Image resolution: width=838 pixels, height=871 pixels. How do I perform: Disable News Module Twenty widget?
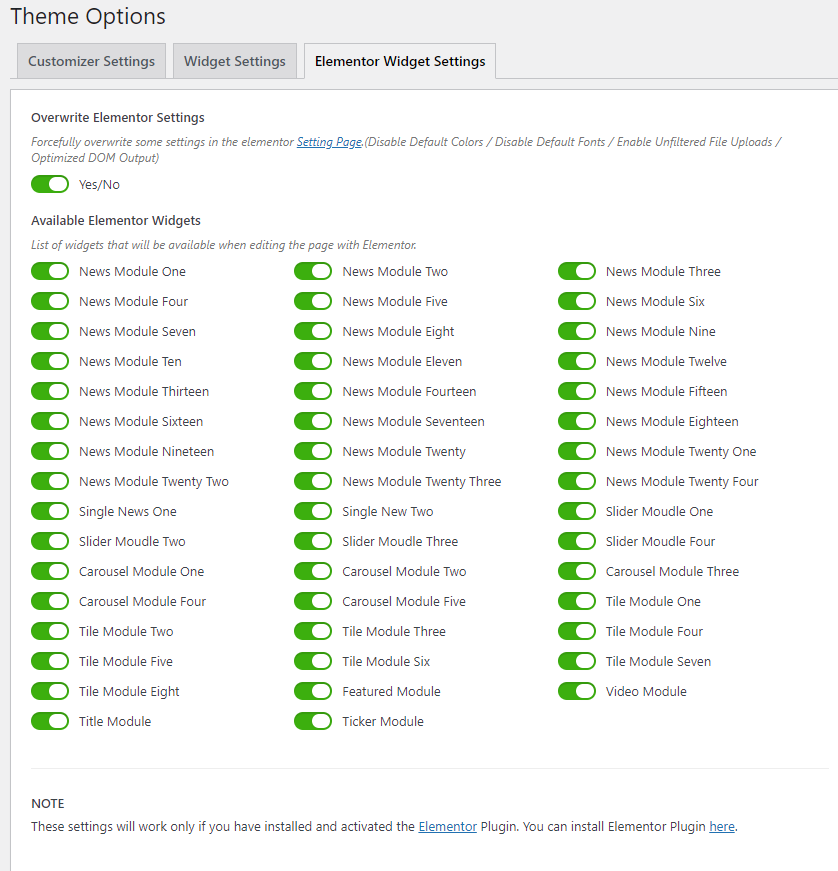pyautogui.click(x=313, y=451)
